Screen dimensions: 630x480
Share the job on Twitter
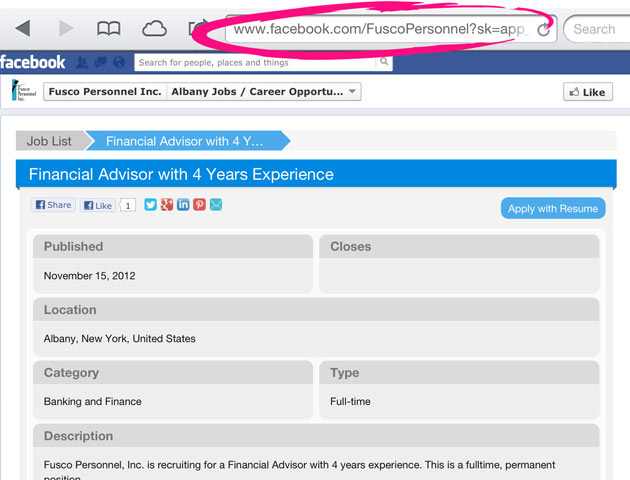click(150, 204)
